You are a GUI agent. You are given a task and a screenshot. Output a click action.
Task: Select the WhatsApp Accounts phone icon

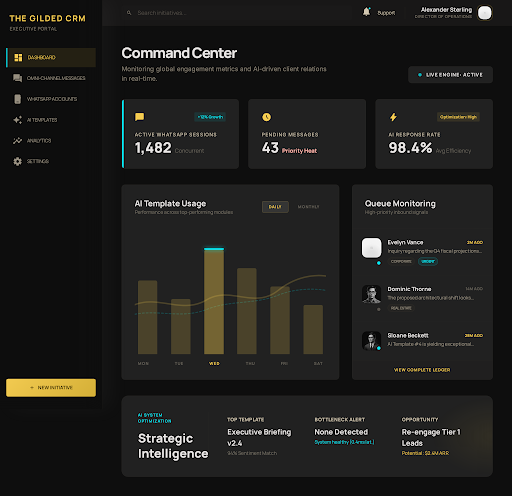click(17, 99)
